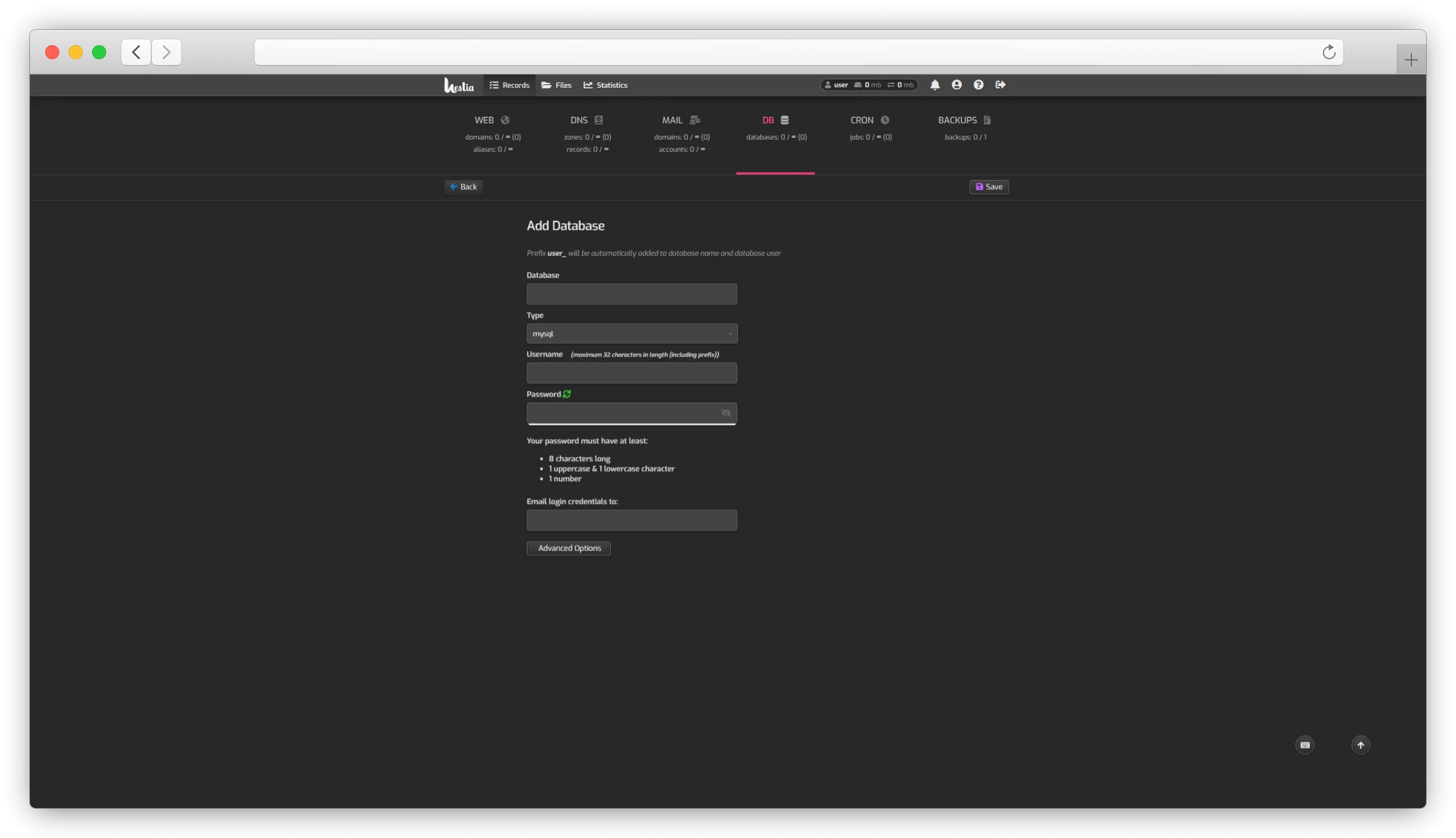Click the scroll-to-top arrow button
The image size is (1456, 838).
[x=1360, y=744]
